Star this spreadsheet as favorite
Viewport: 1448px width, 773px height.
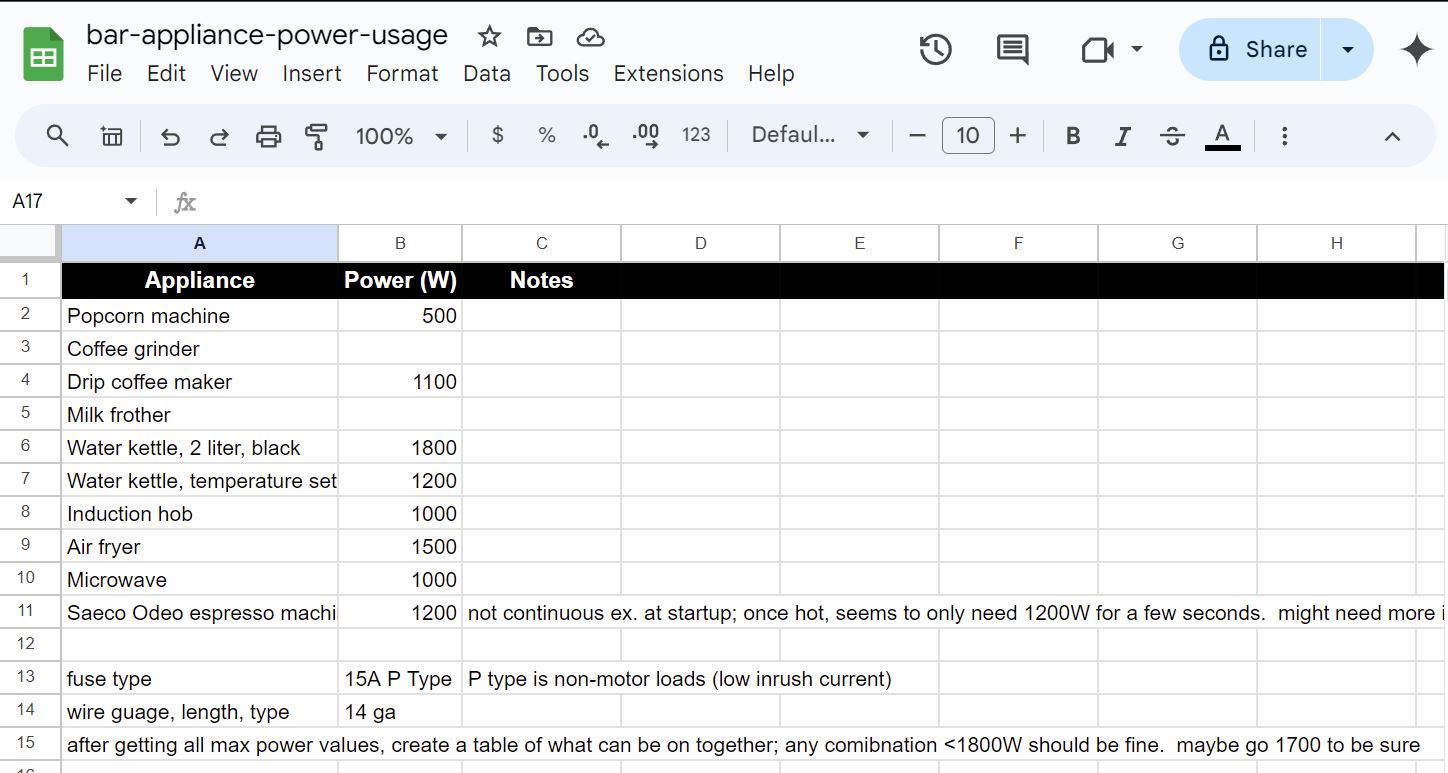[x=489, y=37]
